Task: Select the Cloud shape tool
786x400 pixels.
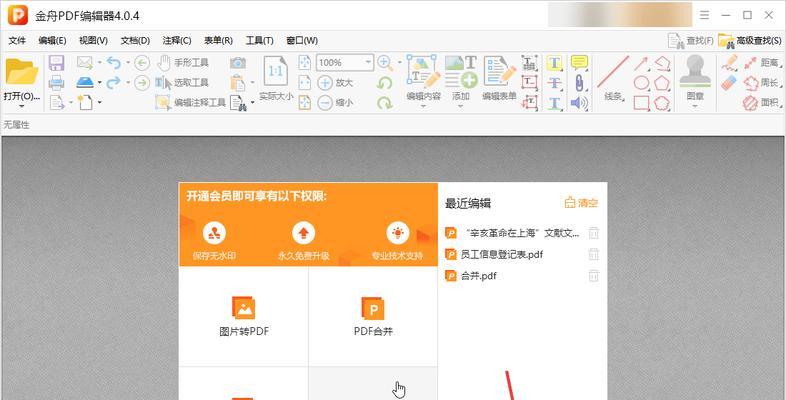Action: tap(662, 103)
